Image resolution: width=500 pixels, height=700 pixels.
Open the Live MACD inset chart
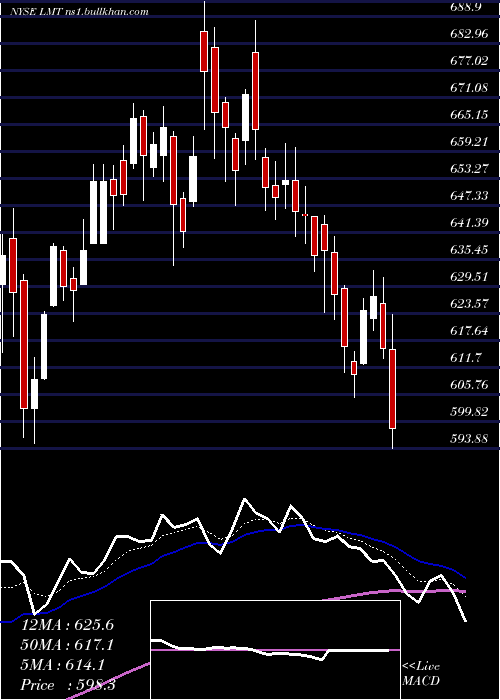275,650
